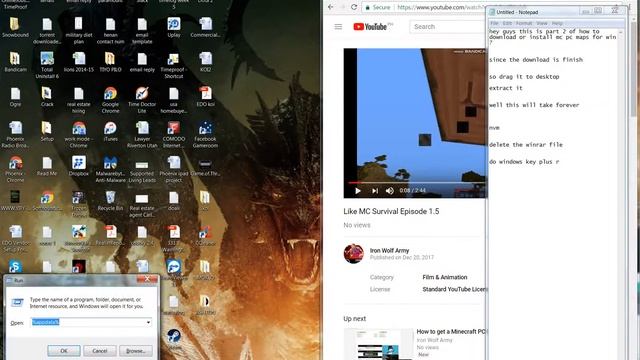
Task: Open Notepad Help menu
Action: coord(557,23)
